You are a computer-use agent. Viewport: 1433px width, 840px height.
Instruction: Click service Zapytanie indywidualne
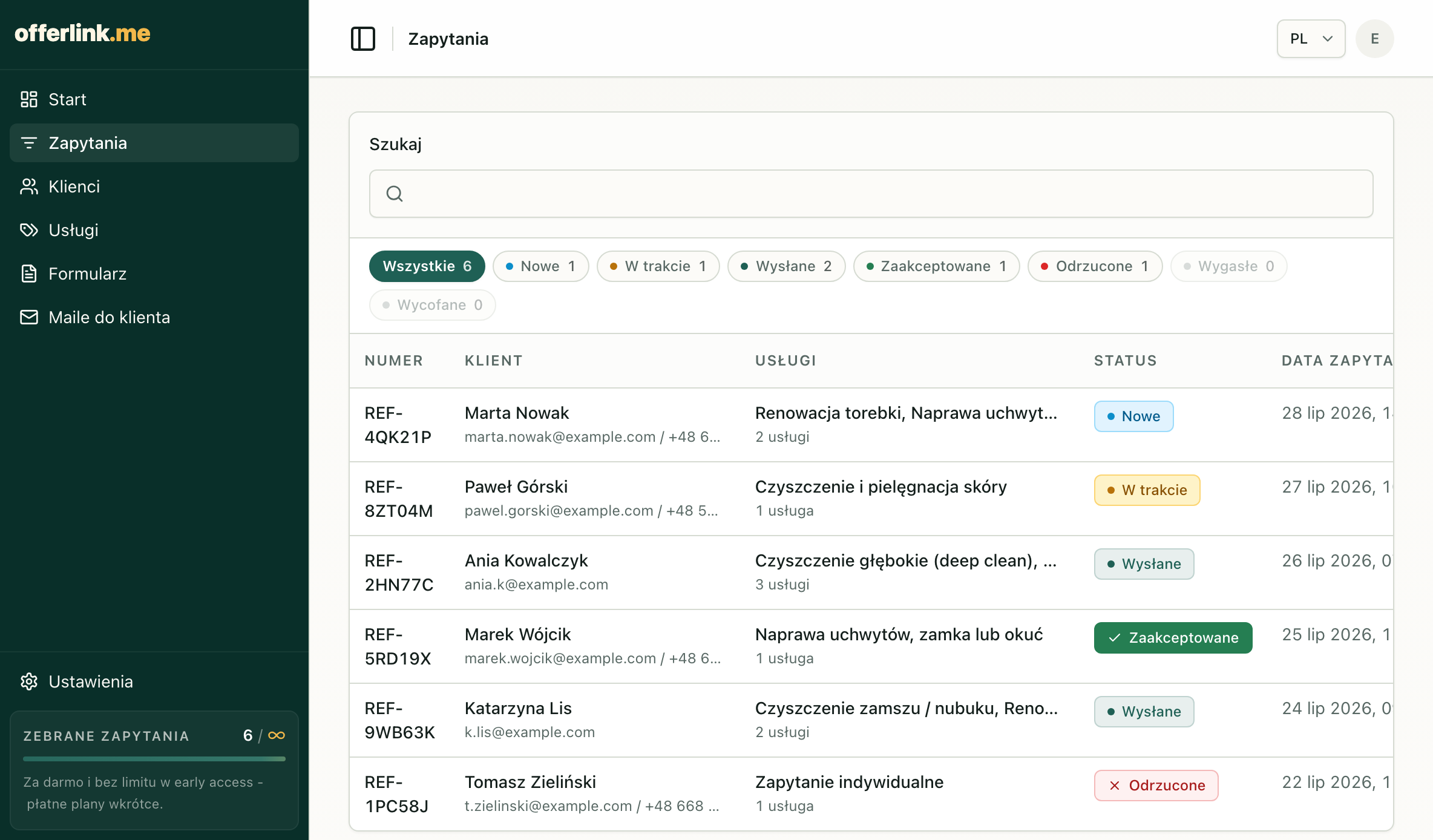[x=850, y=782]
